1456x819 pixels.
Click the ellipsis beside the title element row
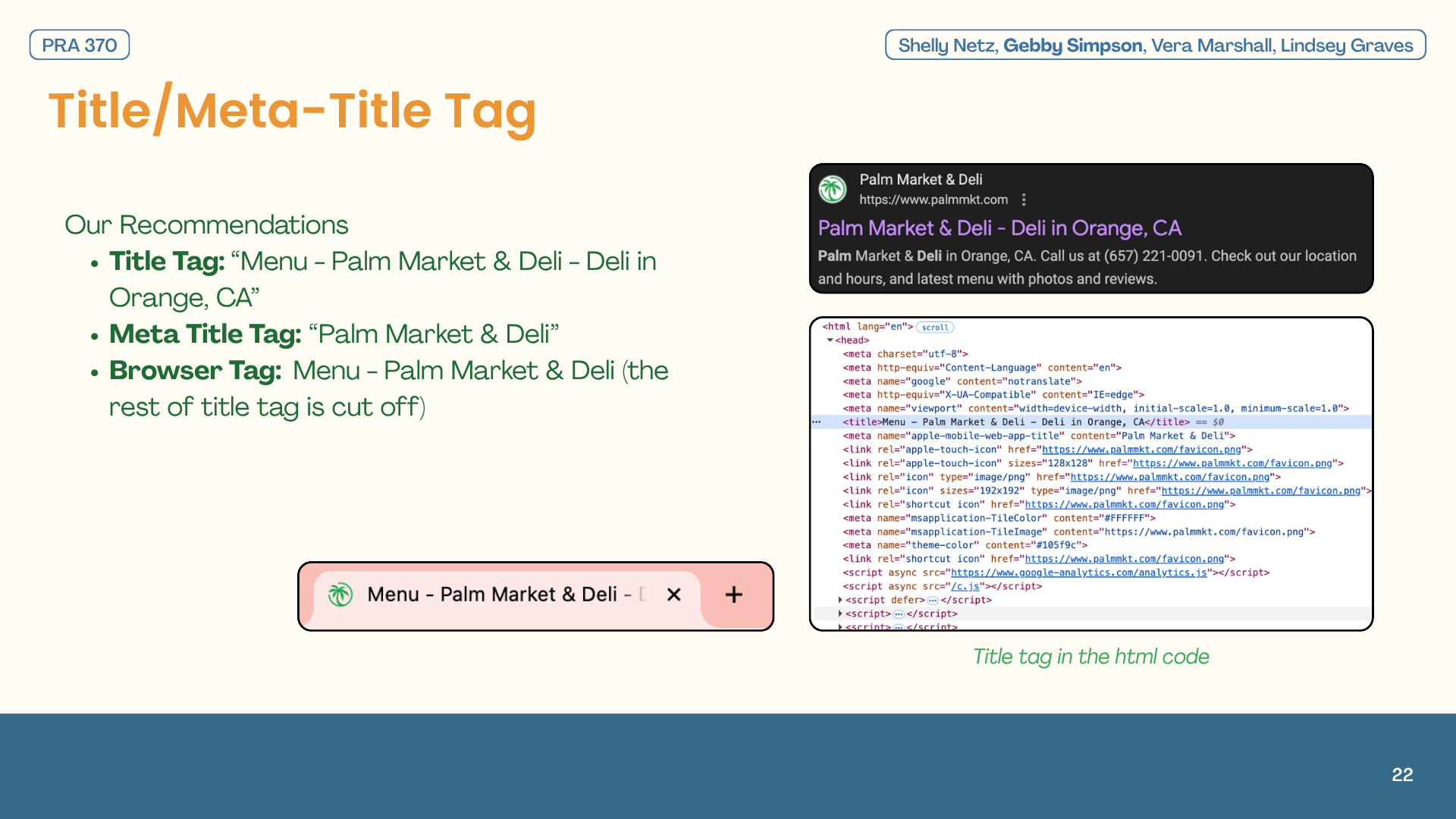pyautogui.click(x=817, y=422)
